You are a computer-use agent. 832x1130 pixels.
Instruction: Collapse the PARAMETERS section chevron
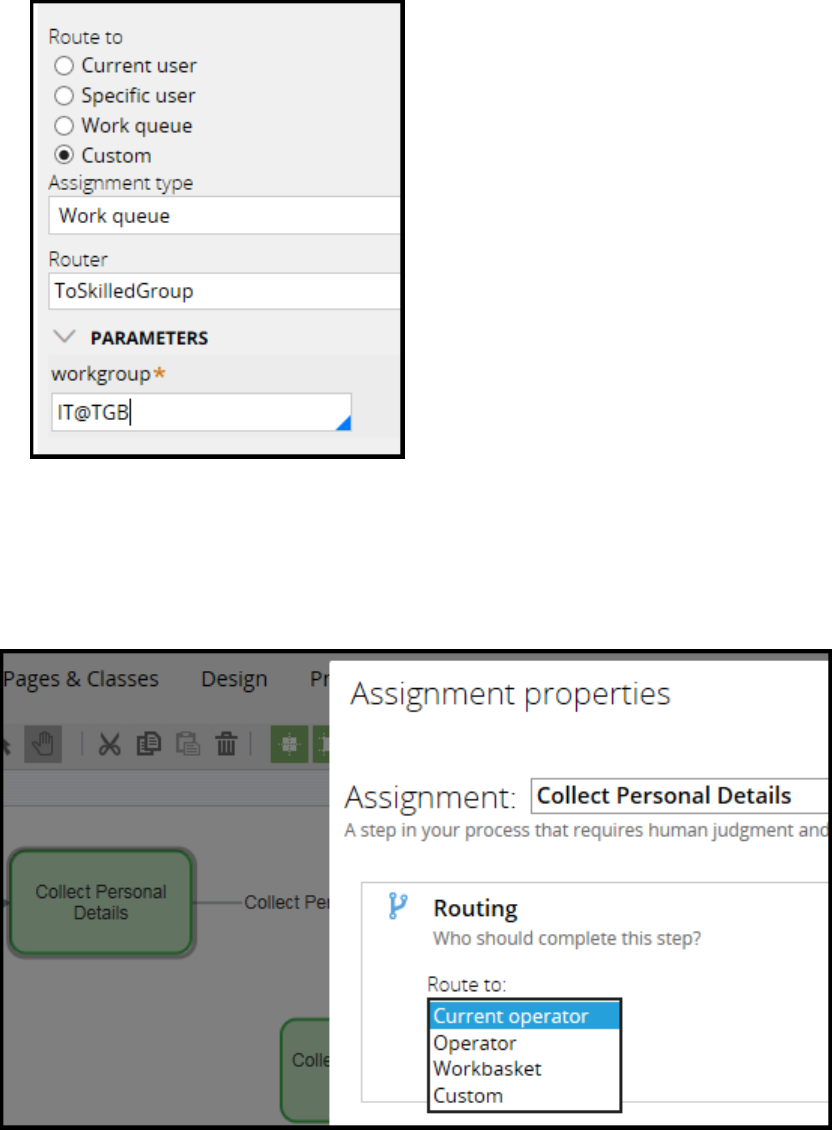pyautogui.click(x=63, y=338)
